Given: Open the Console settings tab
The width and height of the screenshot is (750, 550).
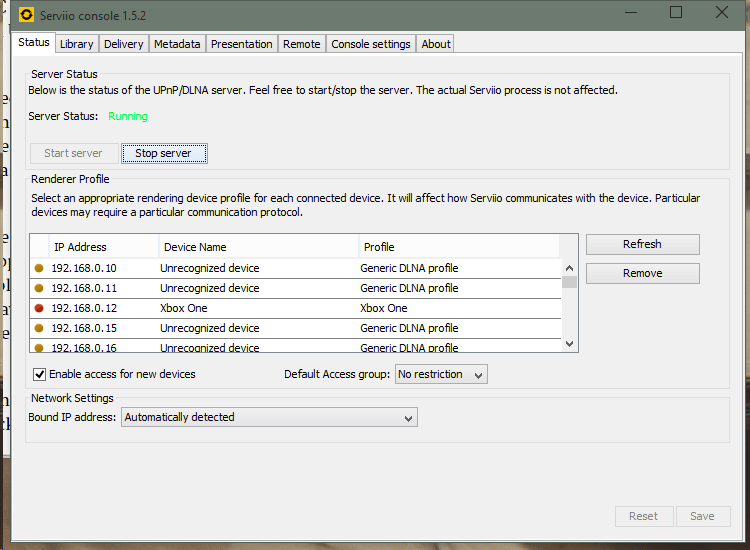Looking at the screenshot, I should point(371,44).
